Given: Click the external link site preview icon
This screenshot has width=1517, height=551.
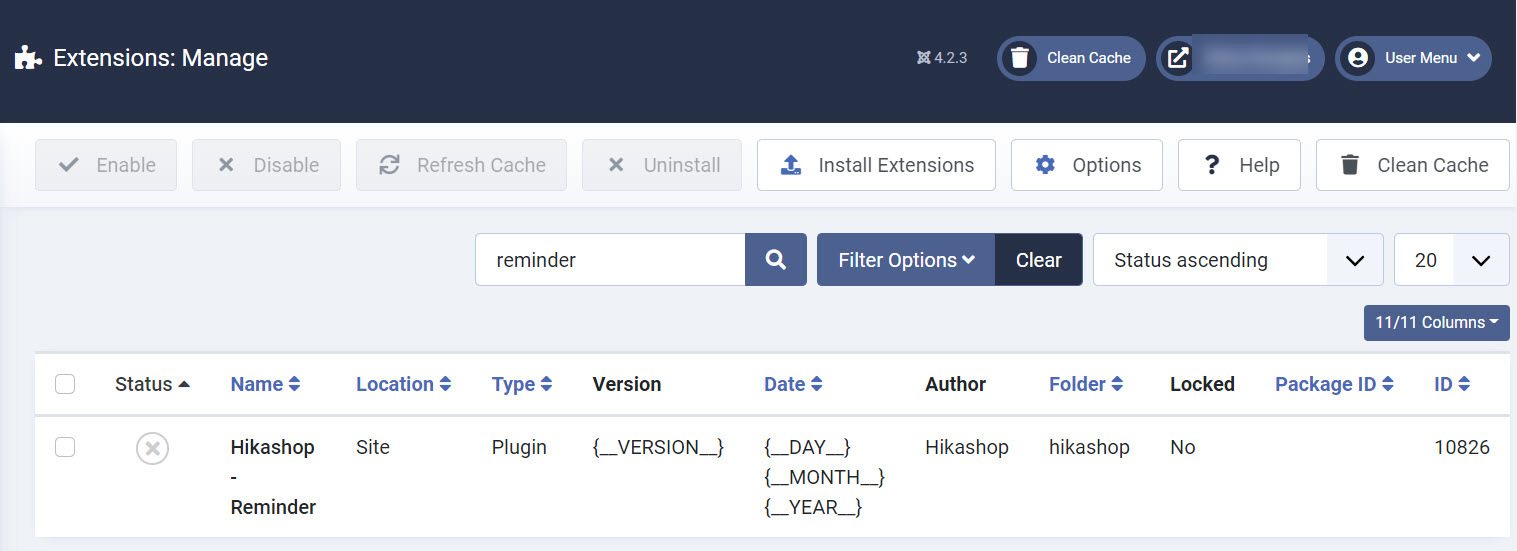Looking at the screenshot, I should 1179,58.
